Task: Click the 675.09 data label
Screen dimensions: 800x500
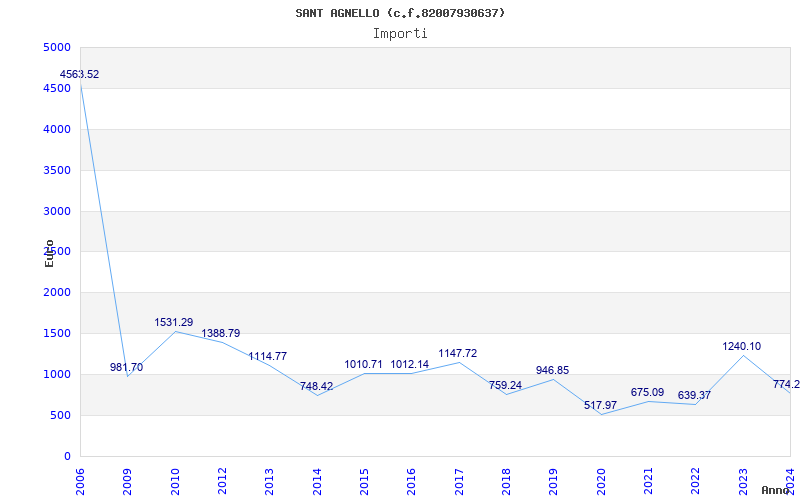Action: [x=647, y=392]
